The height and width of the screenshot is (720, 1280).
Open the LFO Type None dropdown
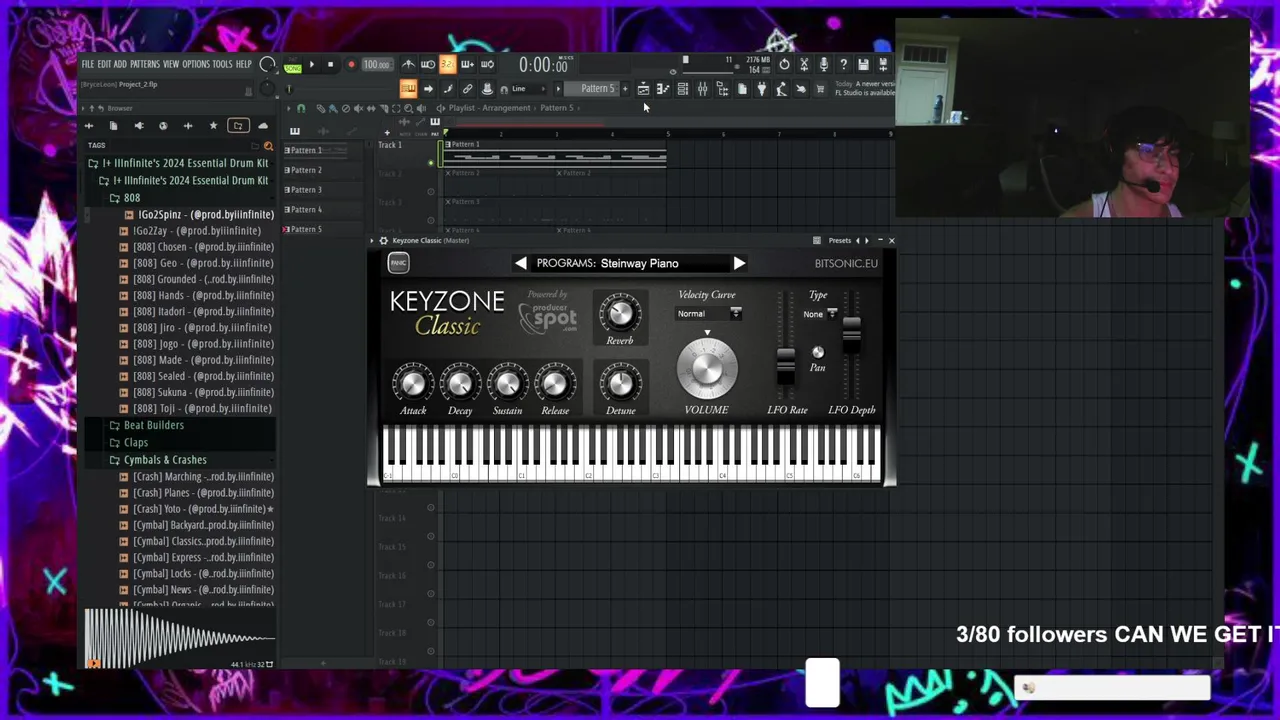820,314
